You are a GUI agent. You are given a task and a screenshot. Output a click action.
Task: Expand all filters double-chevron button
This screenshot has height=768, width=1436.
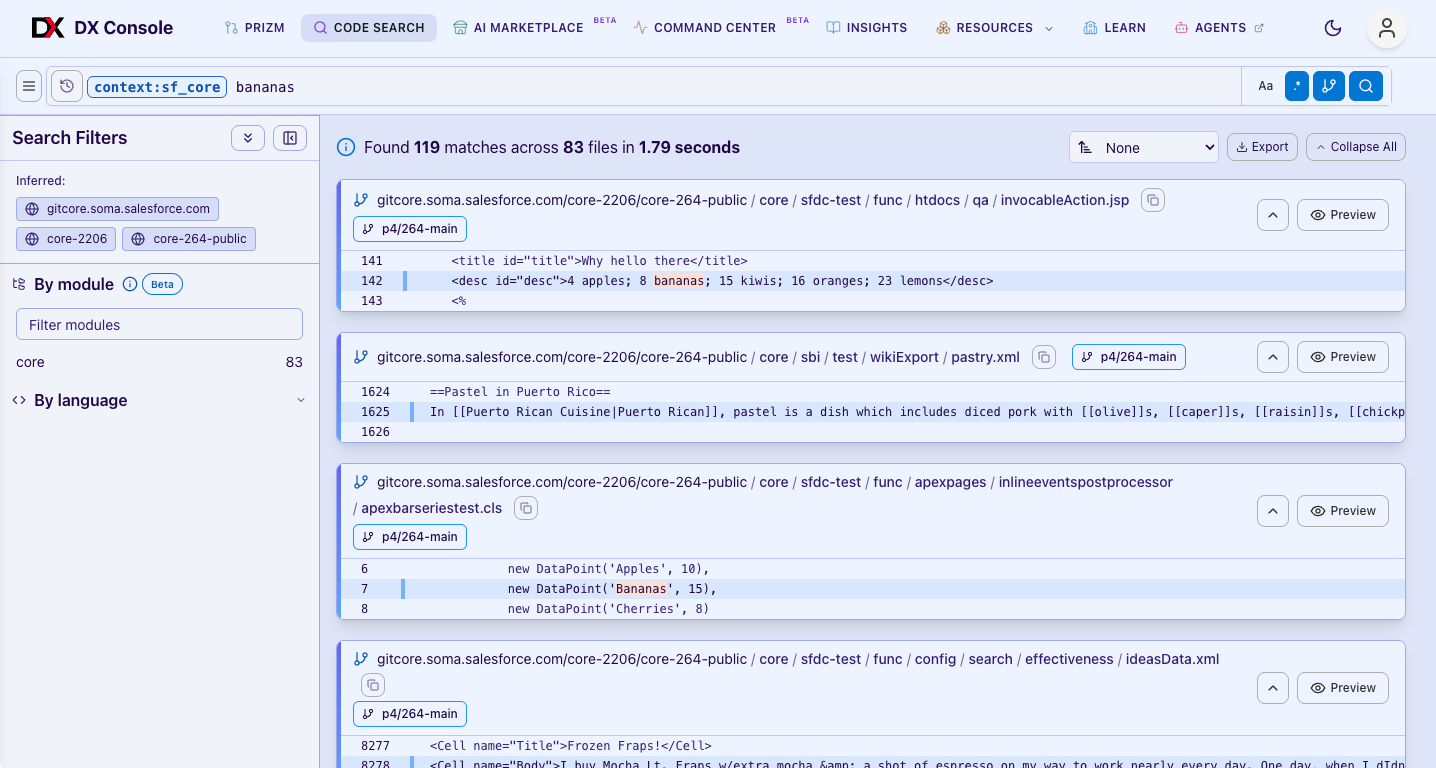248,138
